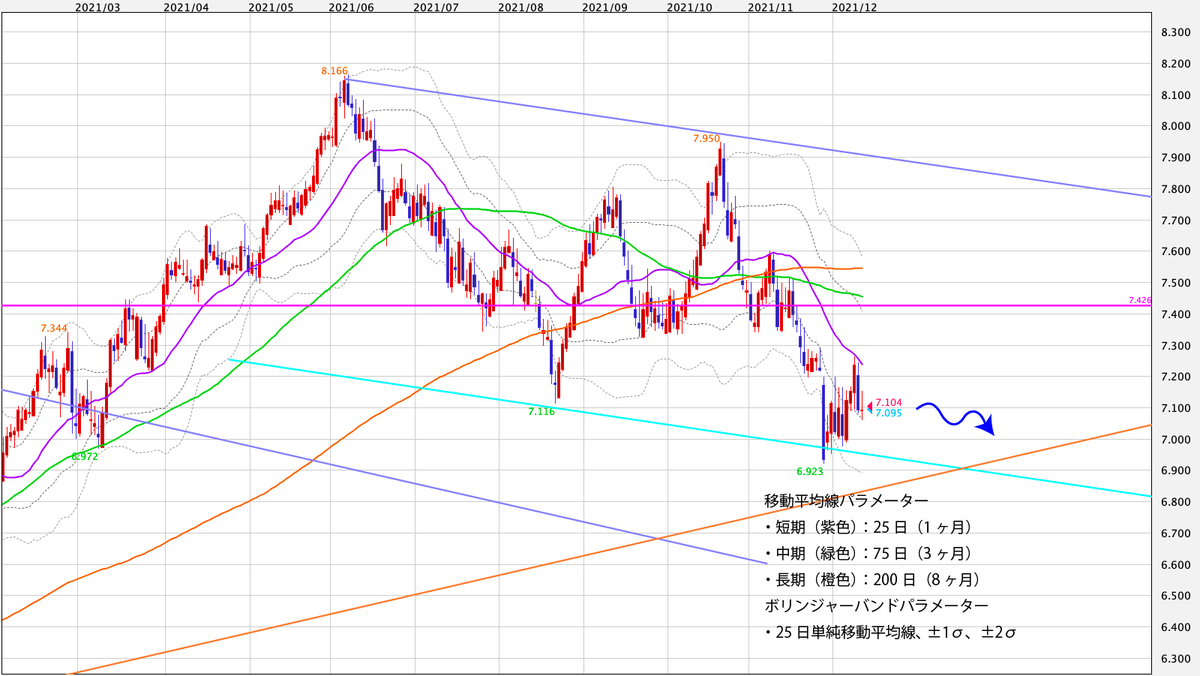Click the 7.300 price axis label
1200x676 pixels.
point(1175,346)
